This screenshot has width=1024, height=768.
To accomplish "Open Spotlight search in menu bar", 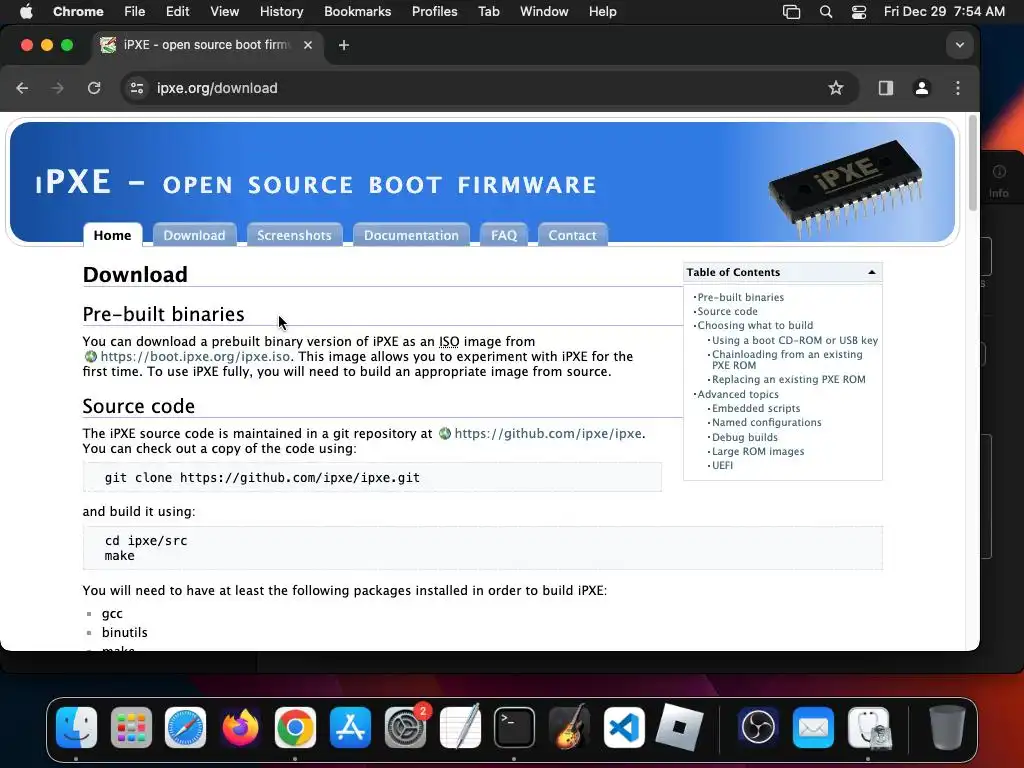I will click(x=825, y=11).
